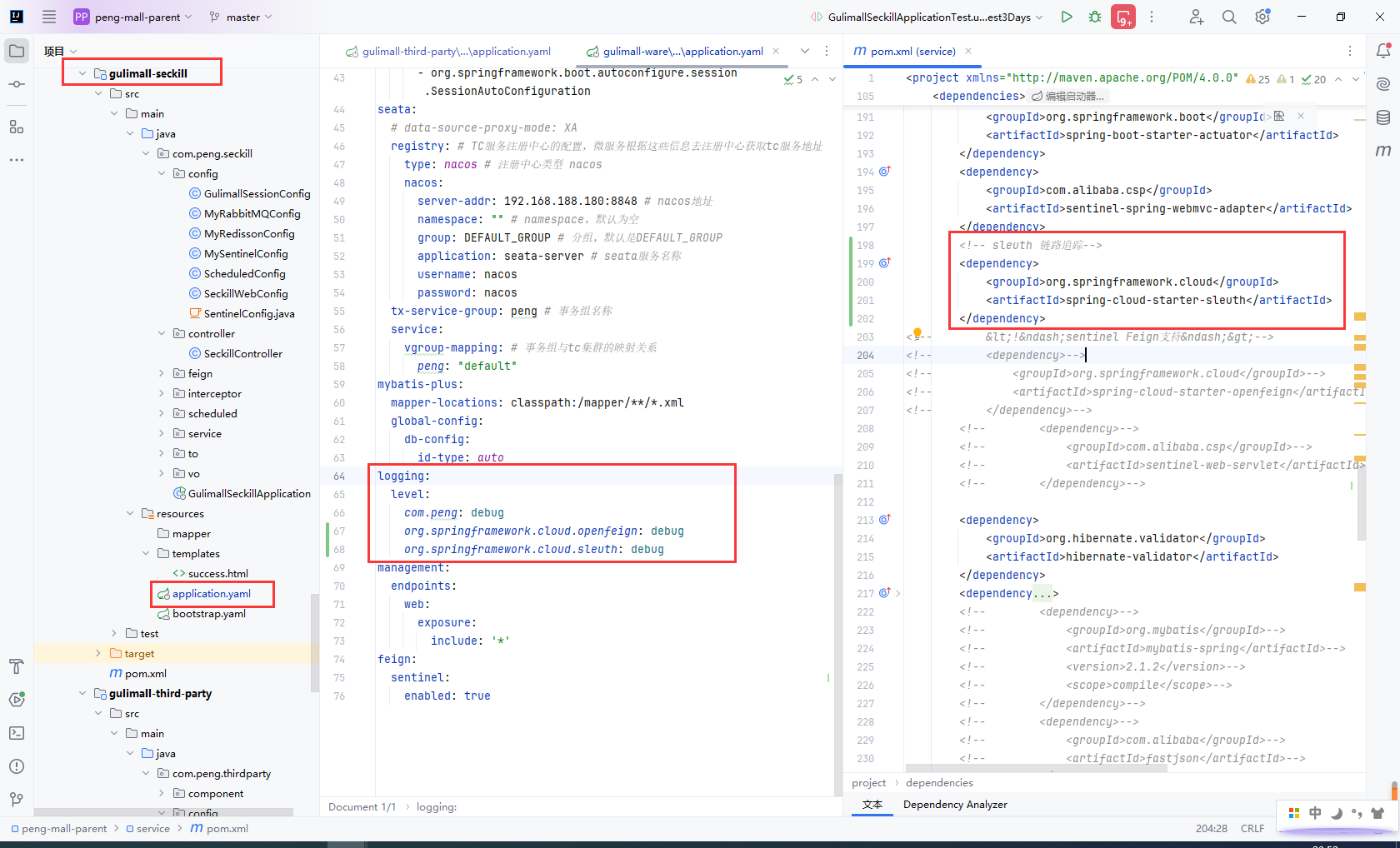Open the Terminal tool window
Viewport: 1400px width, 848px height.
[x=17, y=733]
